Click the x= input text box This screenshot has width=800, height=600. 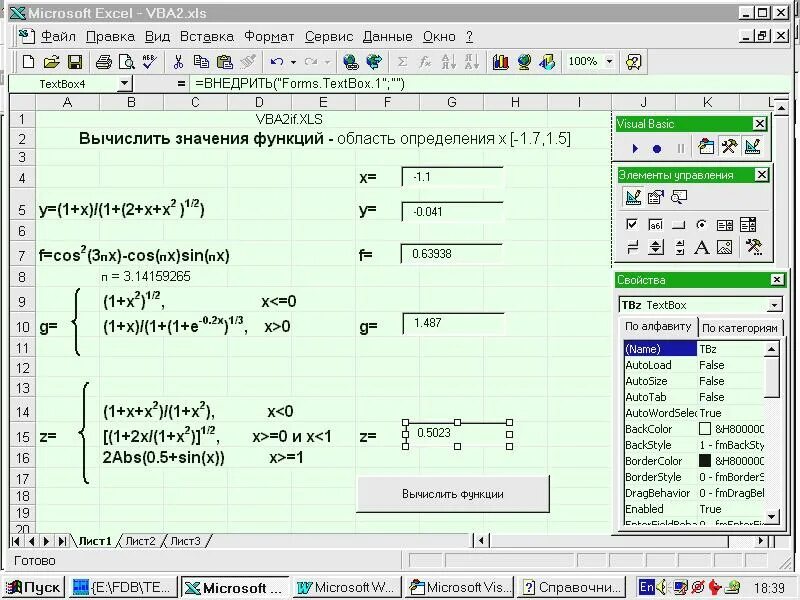coord(452,177)
